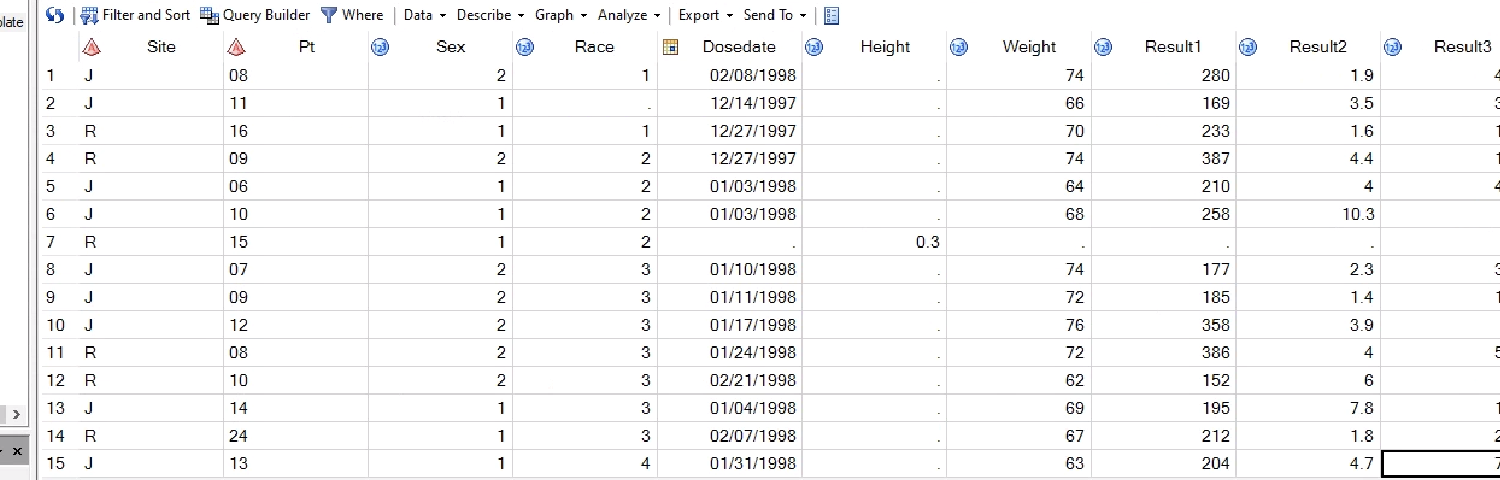Click the numeric type icon beside Sex
The width and height of the screenshot is (1500, 480).
pyautogui.click(x=380, y=47)
